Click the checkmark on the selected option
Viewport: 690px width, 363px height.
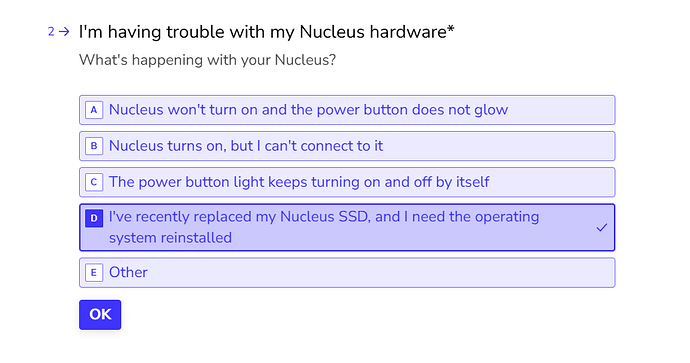(x=602, y=227)
